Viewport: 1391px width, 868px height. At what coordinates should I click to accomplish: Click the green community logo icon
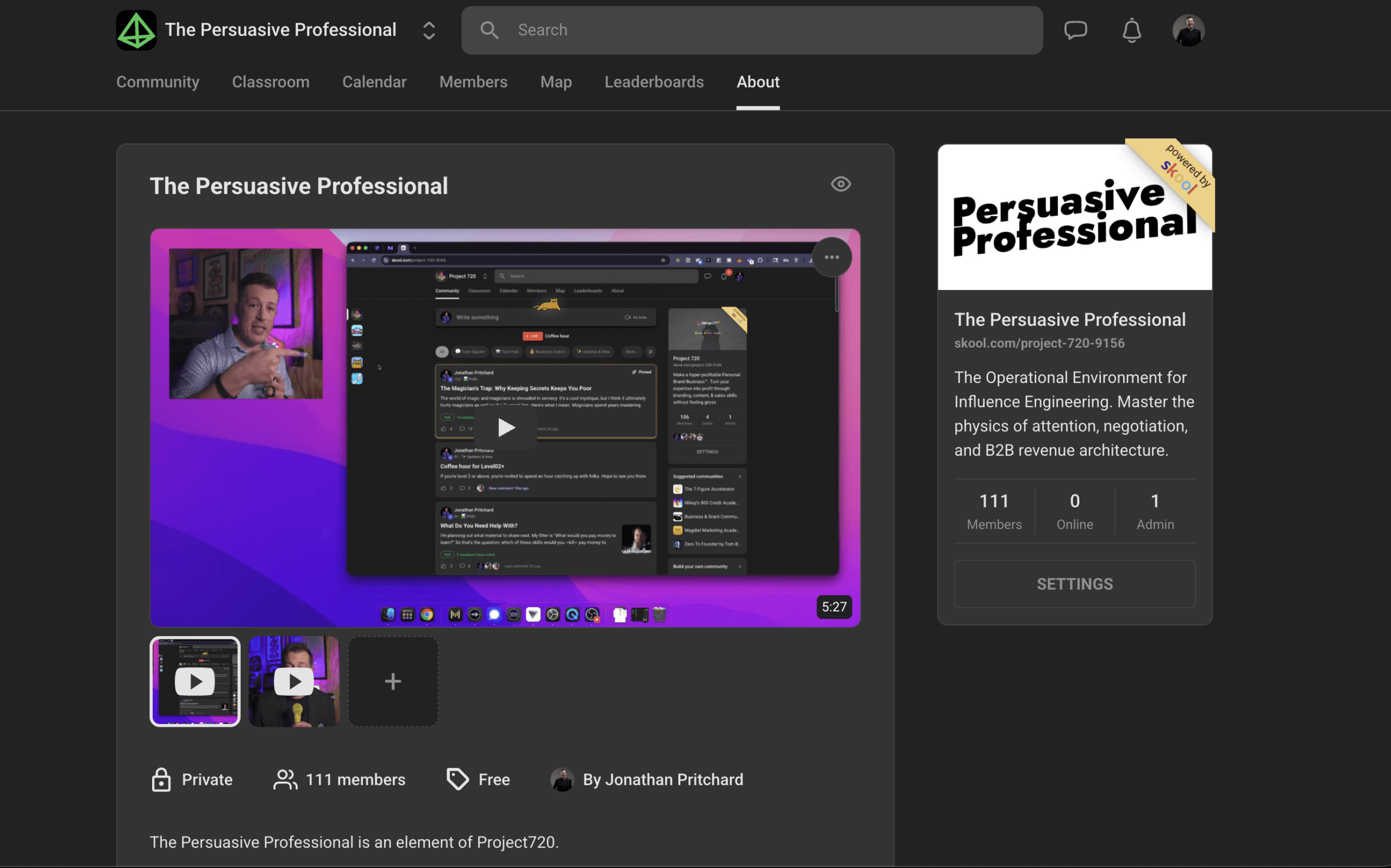pos(136,30)
